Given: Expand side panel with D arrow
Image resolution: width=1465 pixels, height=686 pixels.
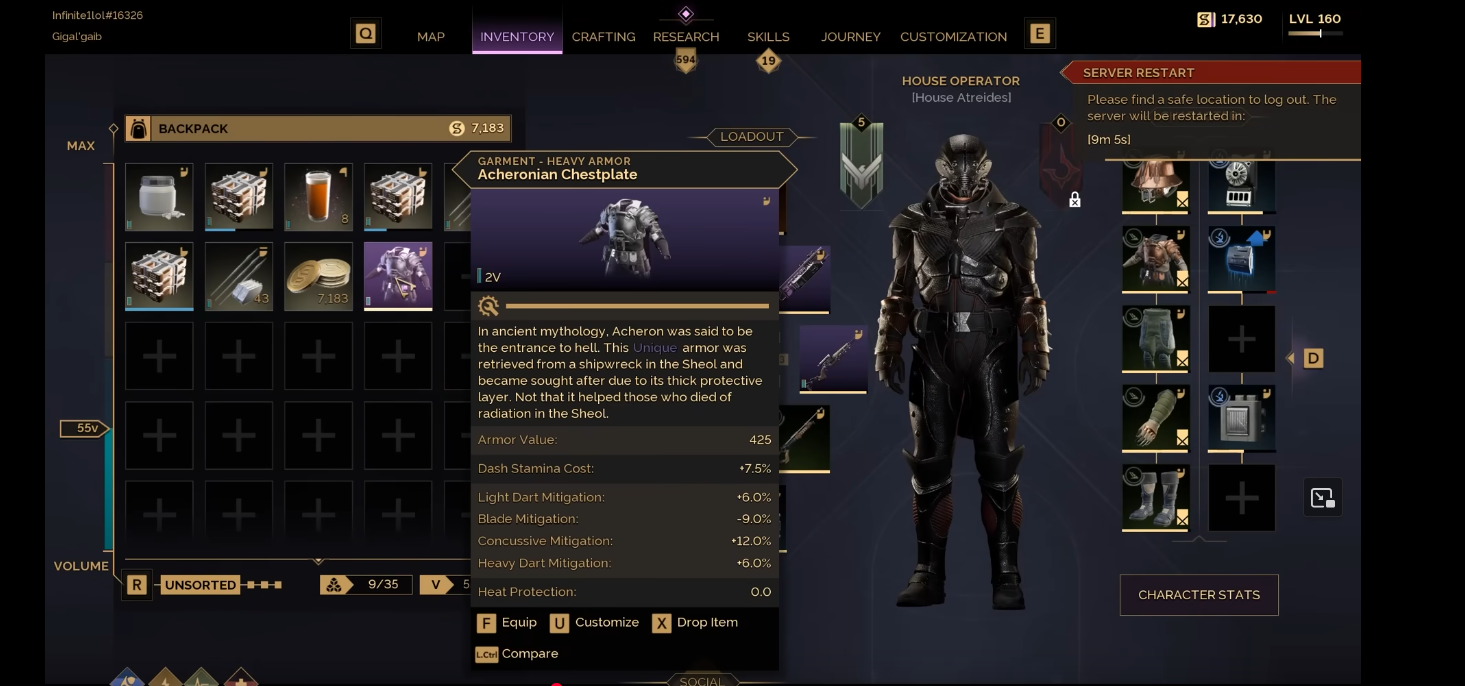Looking at the screenshot, I should [x=1313, y=358].
